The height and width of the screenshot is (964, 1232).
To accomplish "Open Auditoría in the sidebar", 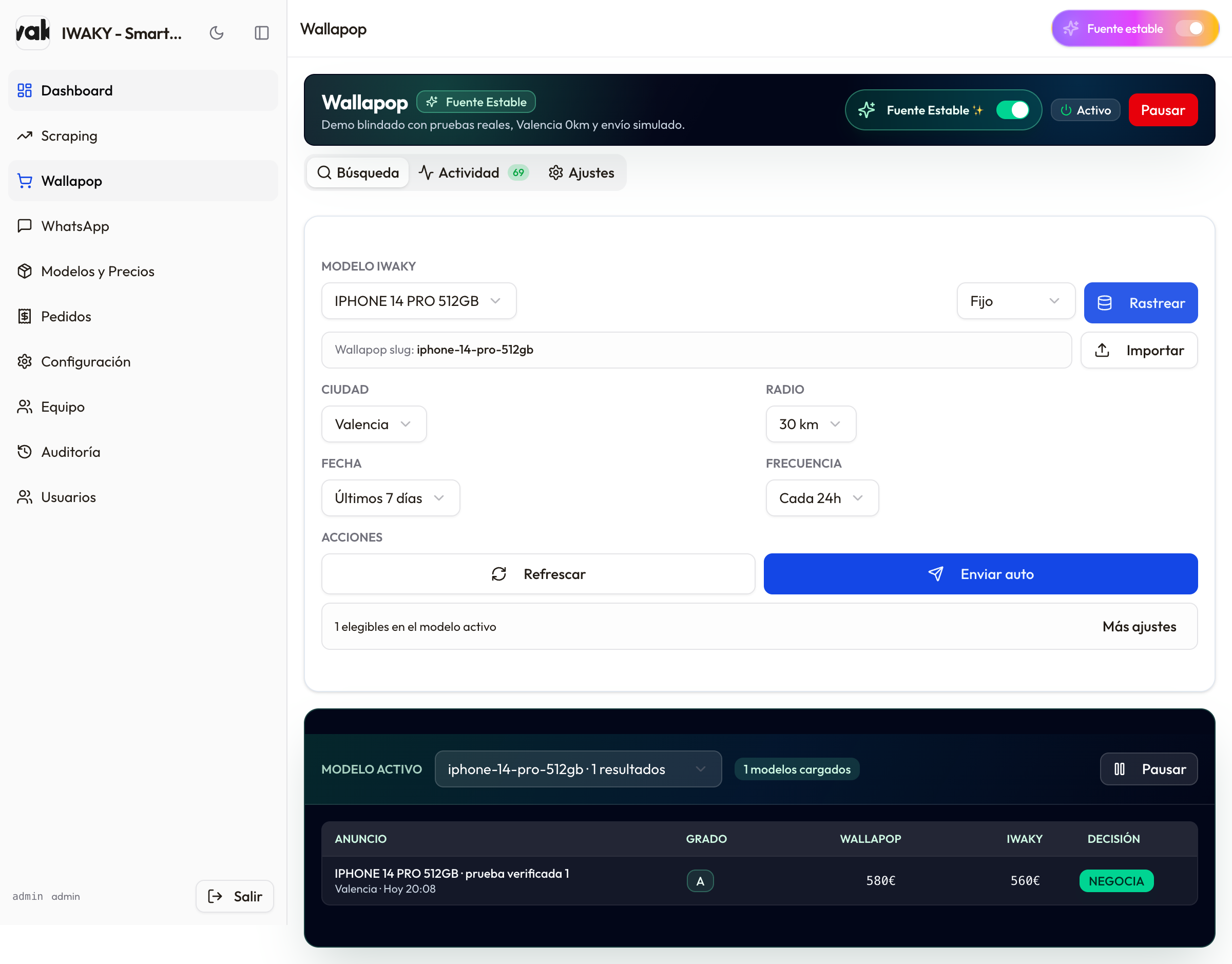I will click(x=143, y=452).
